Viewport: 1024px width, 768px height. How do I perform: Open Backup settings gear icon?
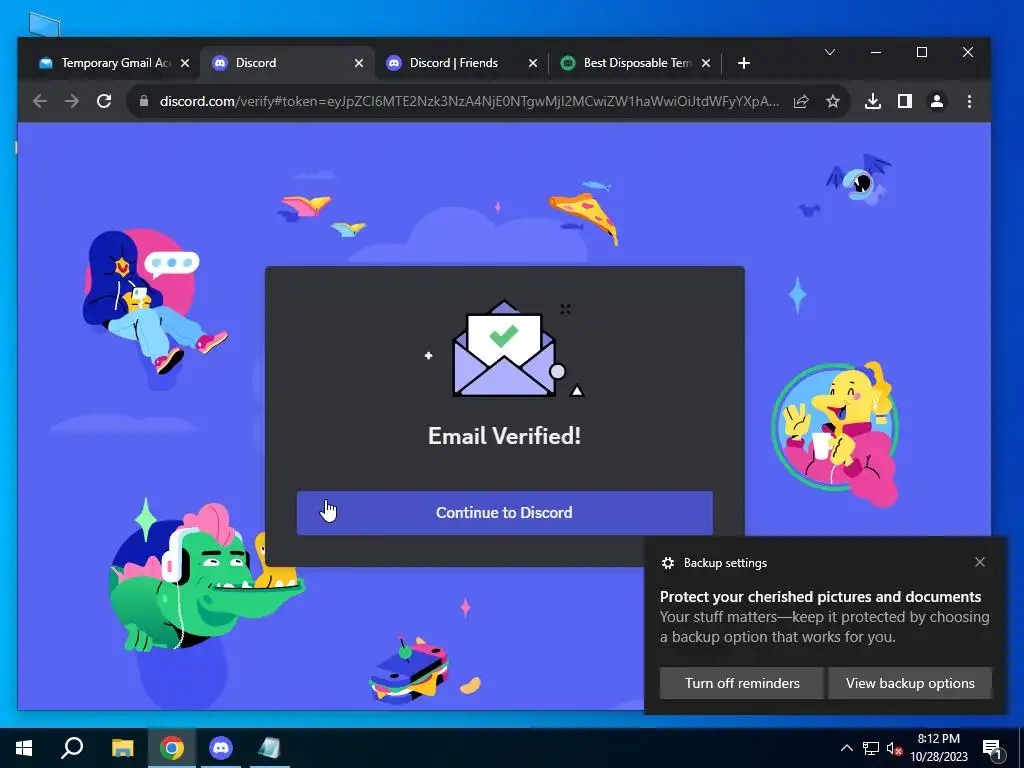(667, 563)
